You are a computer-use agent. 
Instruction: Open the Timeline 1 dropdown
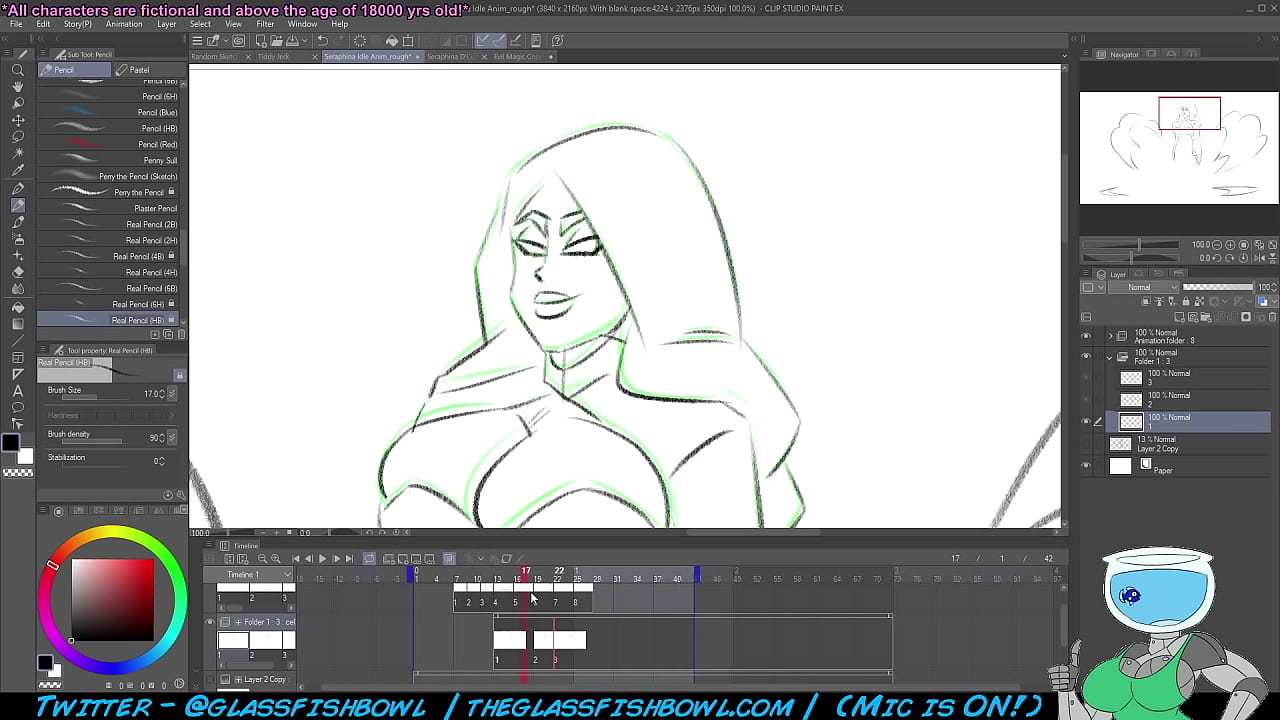pyautogui.click(x=287, y=575)
